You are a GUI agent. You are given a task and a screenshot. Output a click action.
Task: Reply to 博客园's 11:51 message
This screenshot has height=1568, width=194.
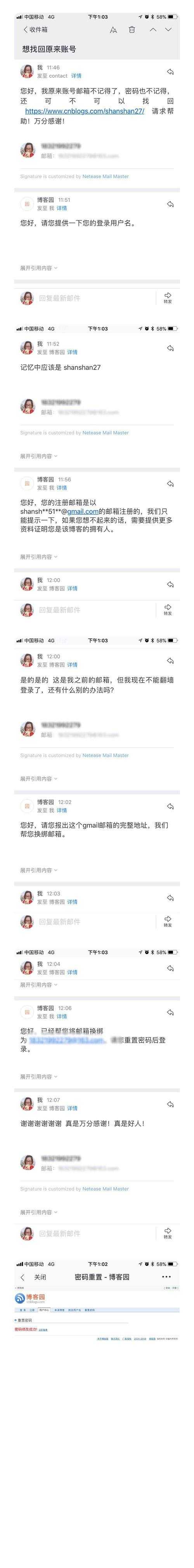[x=170, y=204]
